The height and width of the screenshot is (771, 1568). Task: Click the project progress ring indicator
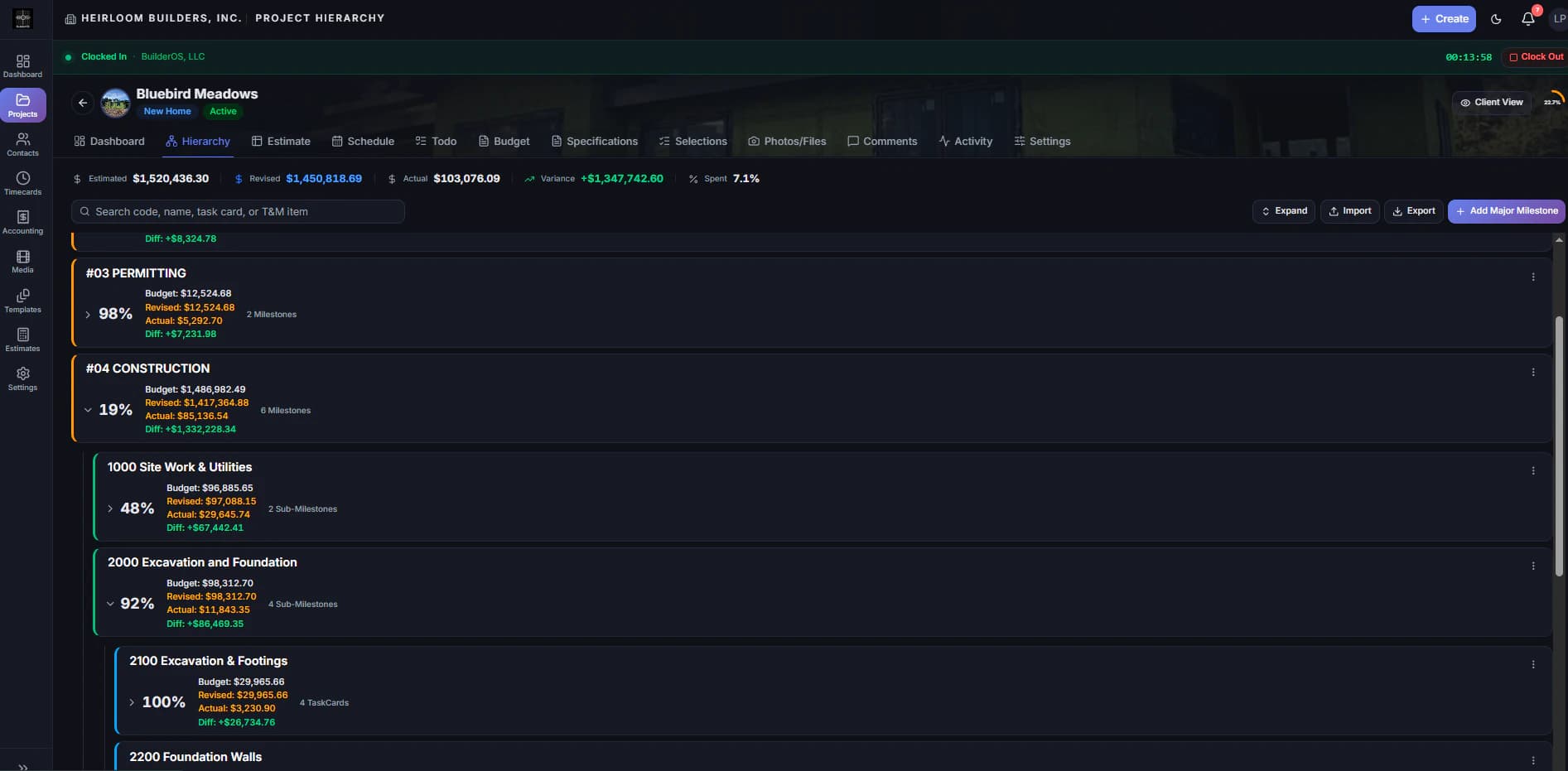1552,102
